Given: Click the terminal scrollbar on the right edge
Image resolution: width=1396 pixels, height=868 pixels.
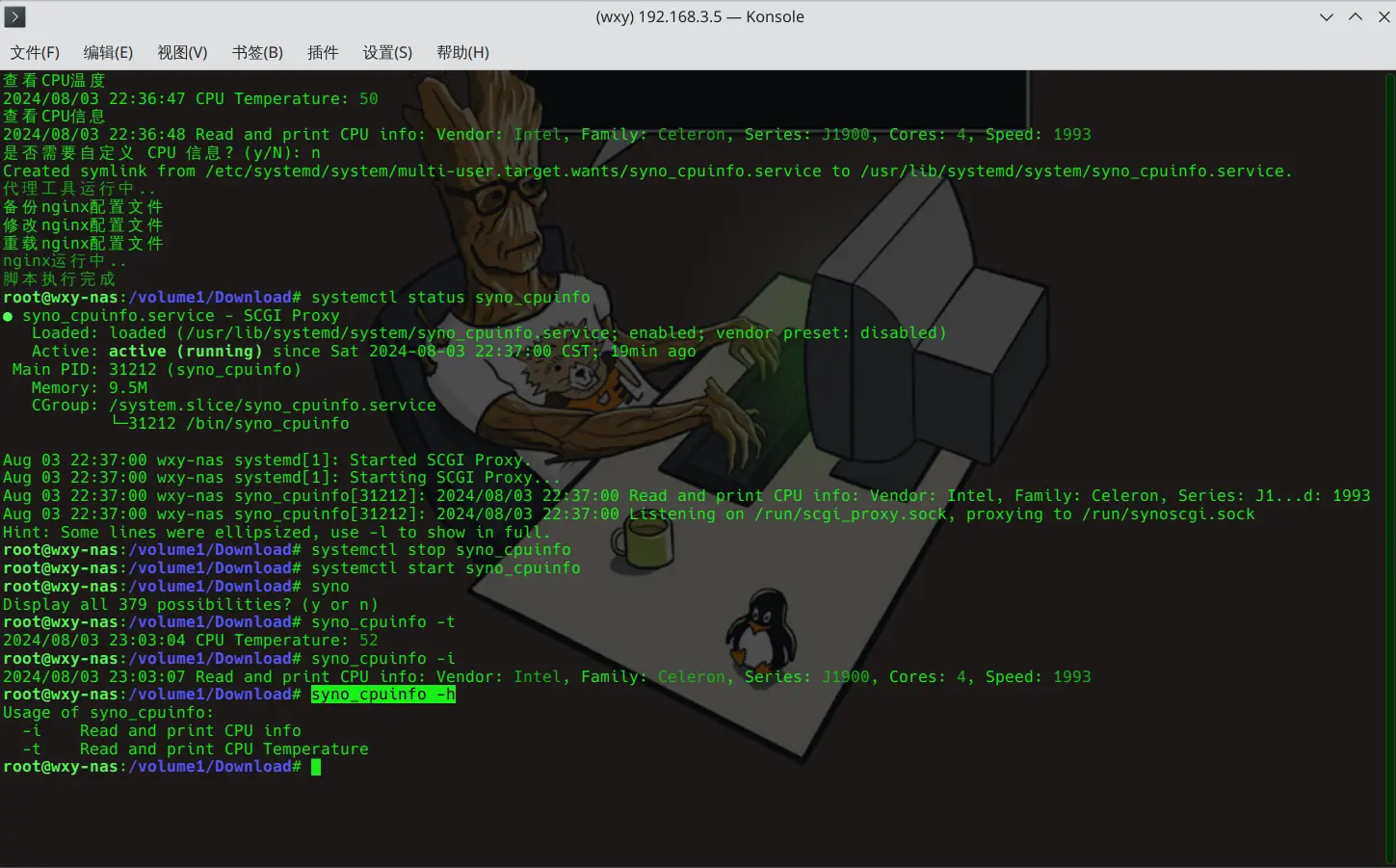Looking at the screenshot, I should (x=1389, y=462).
